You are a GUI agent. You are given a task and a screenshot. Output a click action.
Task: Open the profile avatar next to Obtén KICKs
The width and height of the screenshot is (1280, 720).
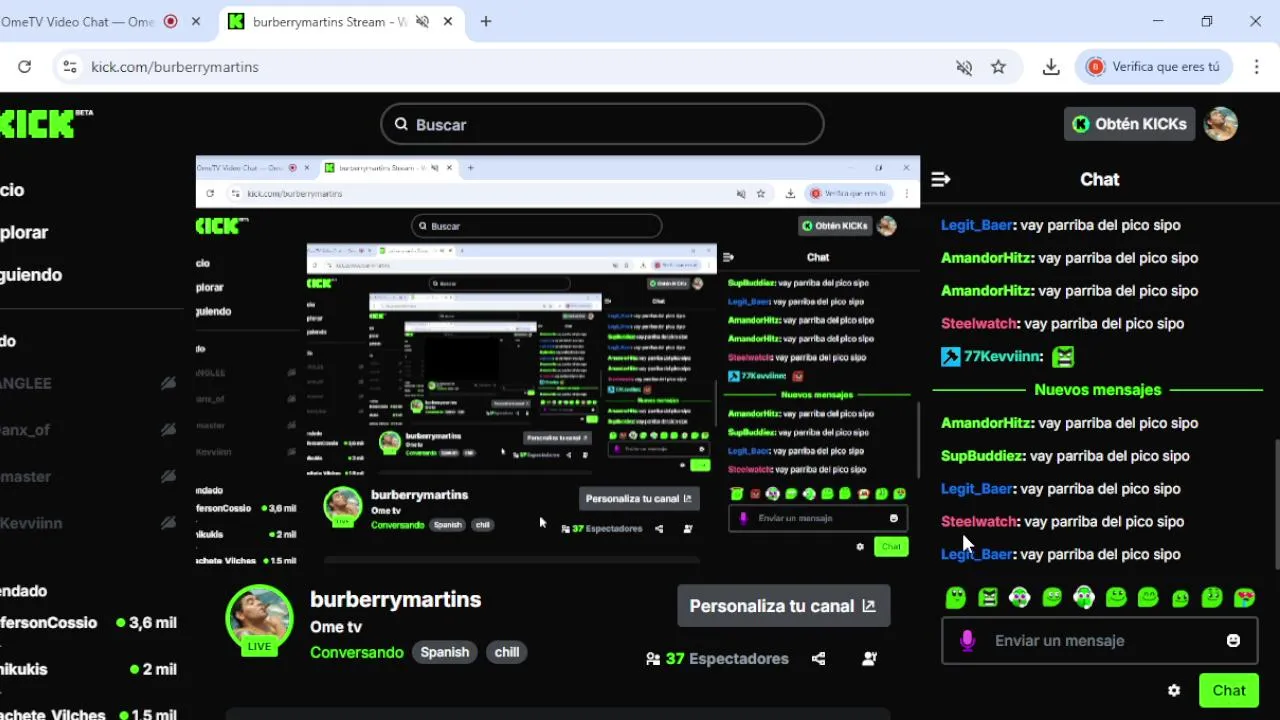point(1220,124)
